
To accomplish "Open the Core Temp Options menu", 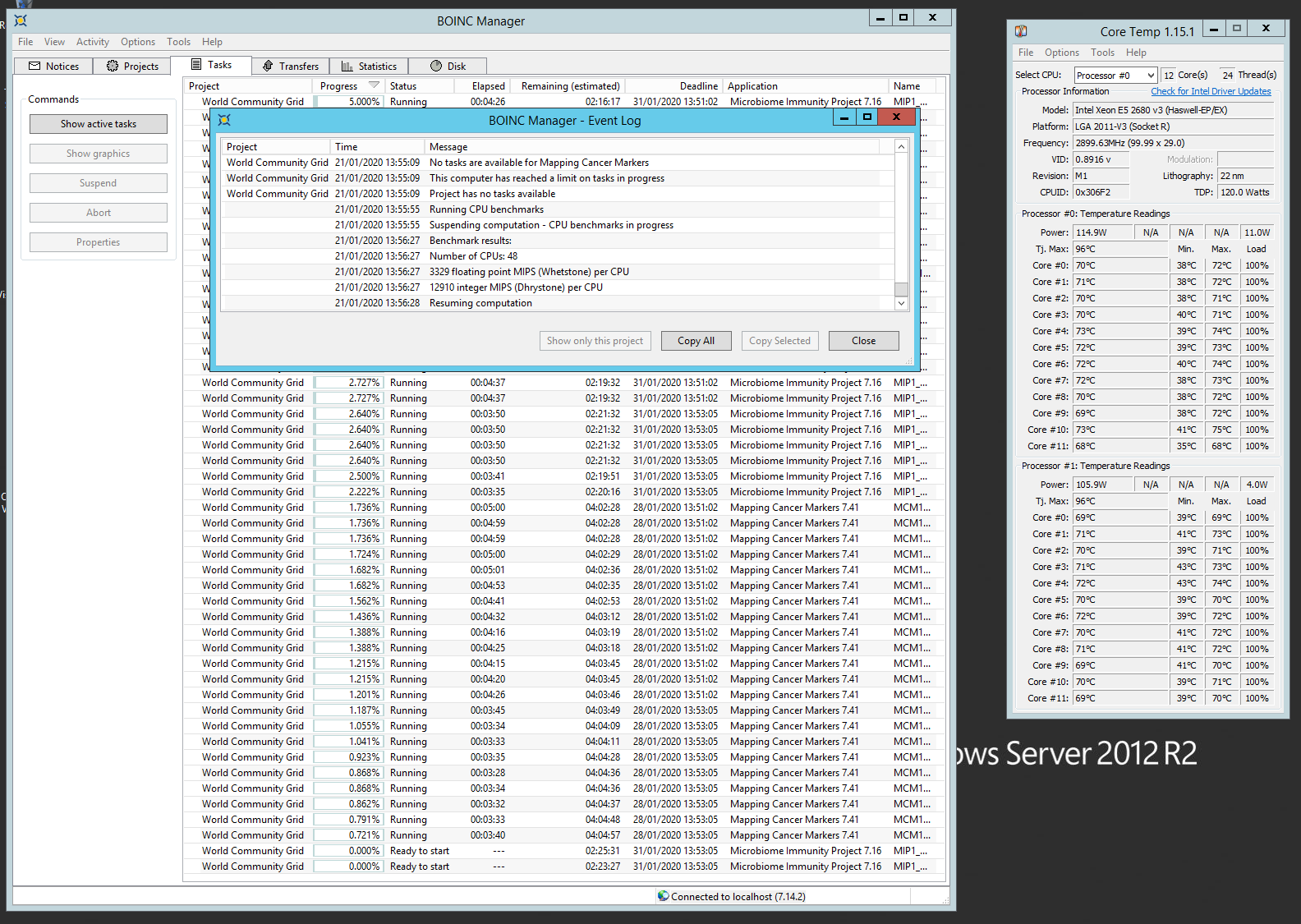I will click(1062, 53).
